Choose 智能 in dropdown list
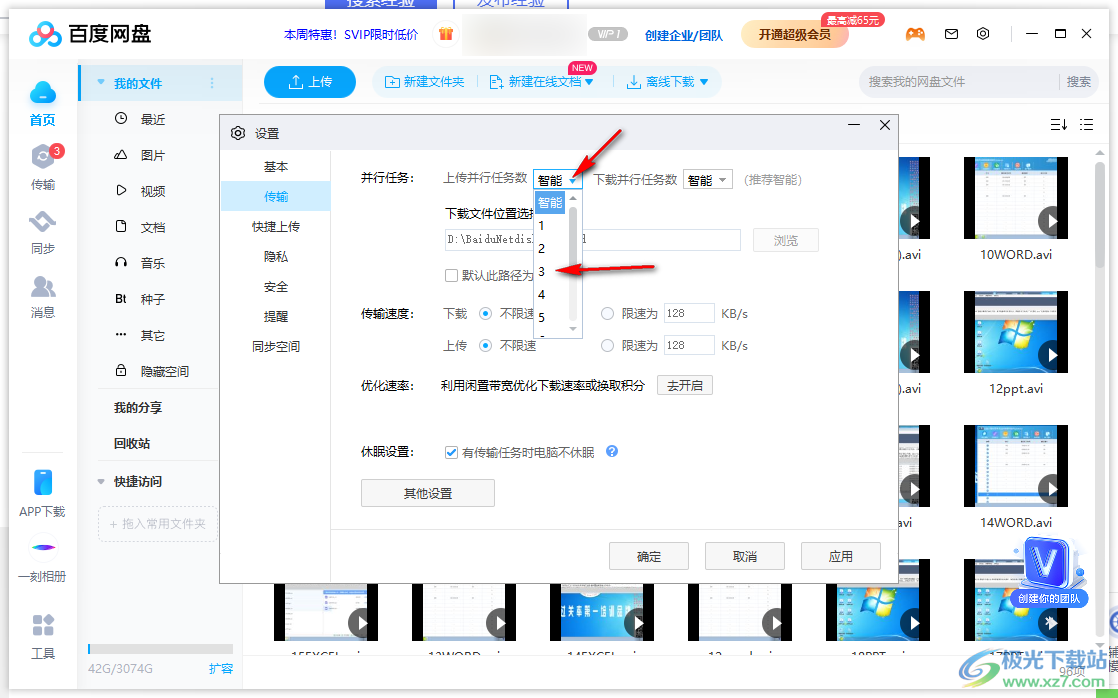The height and width of the screenshot is (698, 1118). (550, 202)
